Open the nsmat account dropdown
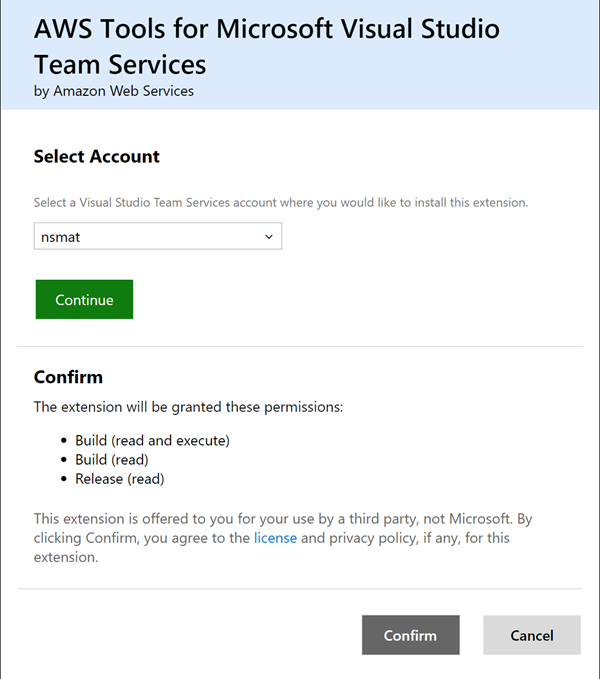This screenshot has width=600, height=679. (158, 236)
